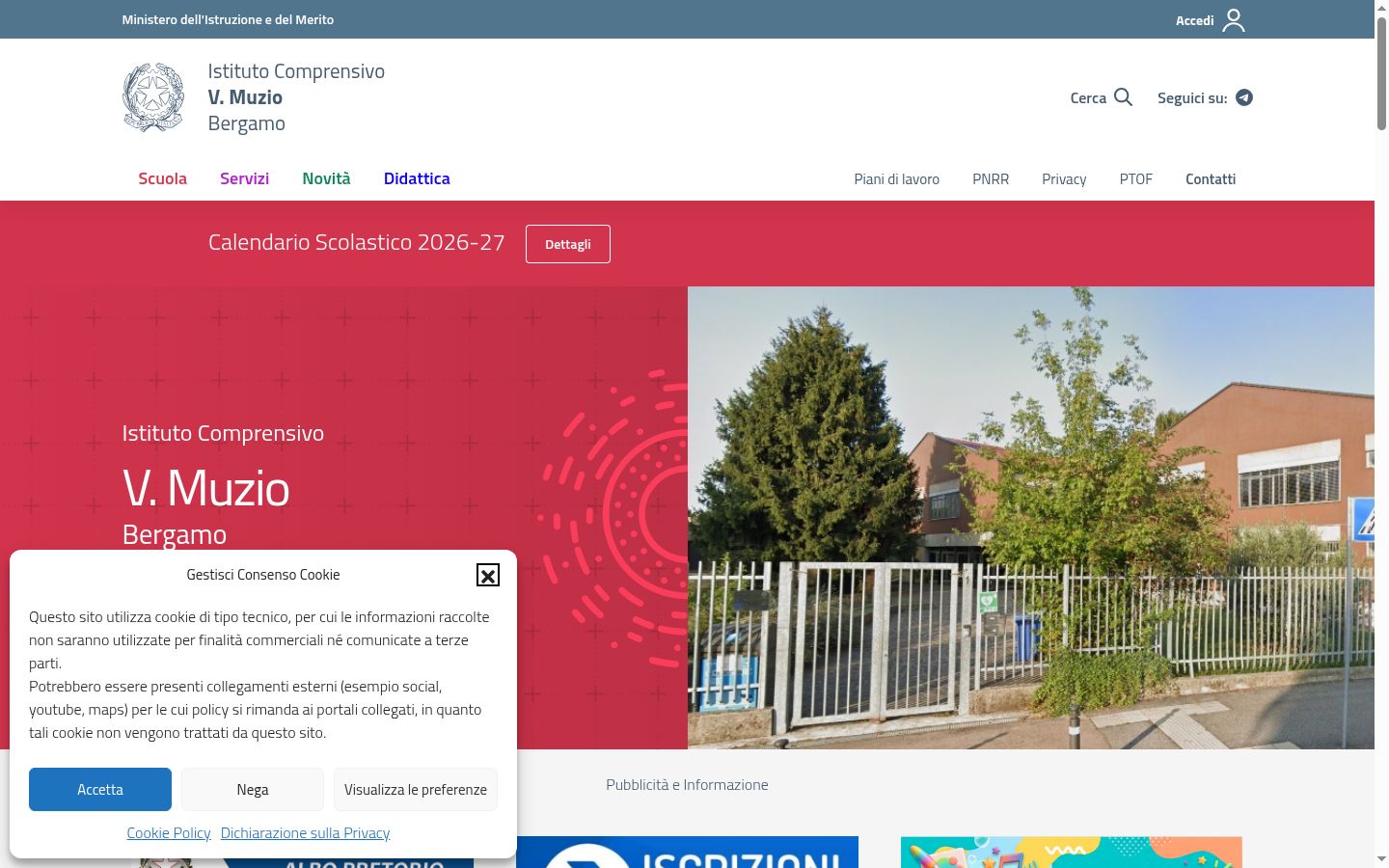This screenshot has height=868, width=1389.
Task: Open the PNRR page
Action: click(x=991, y=179)
